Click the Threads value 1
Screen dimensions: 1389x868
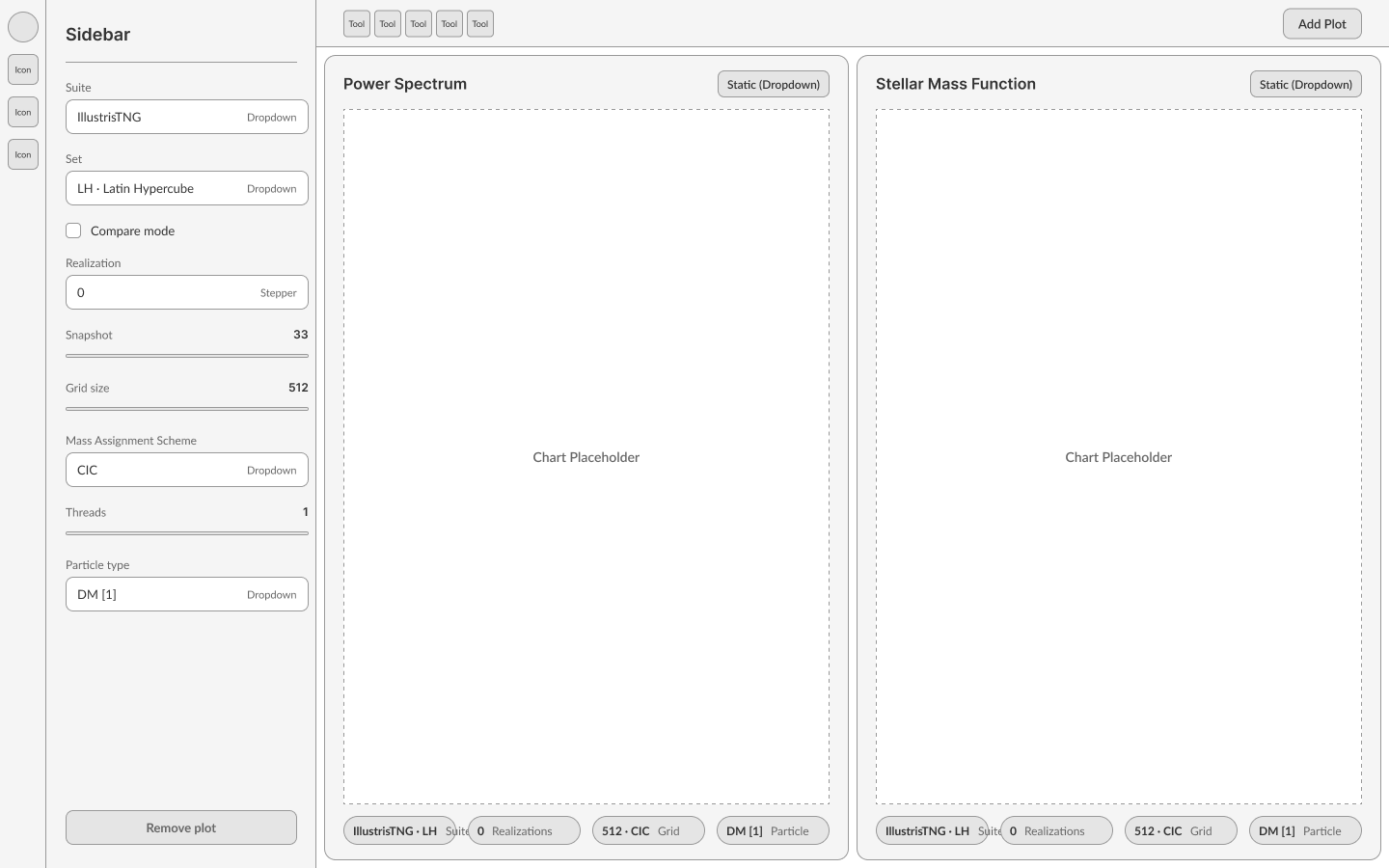[306, 512]
